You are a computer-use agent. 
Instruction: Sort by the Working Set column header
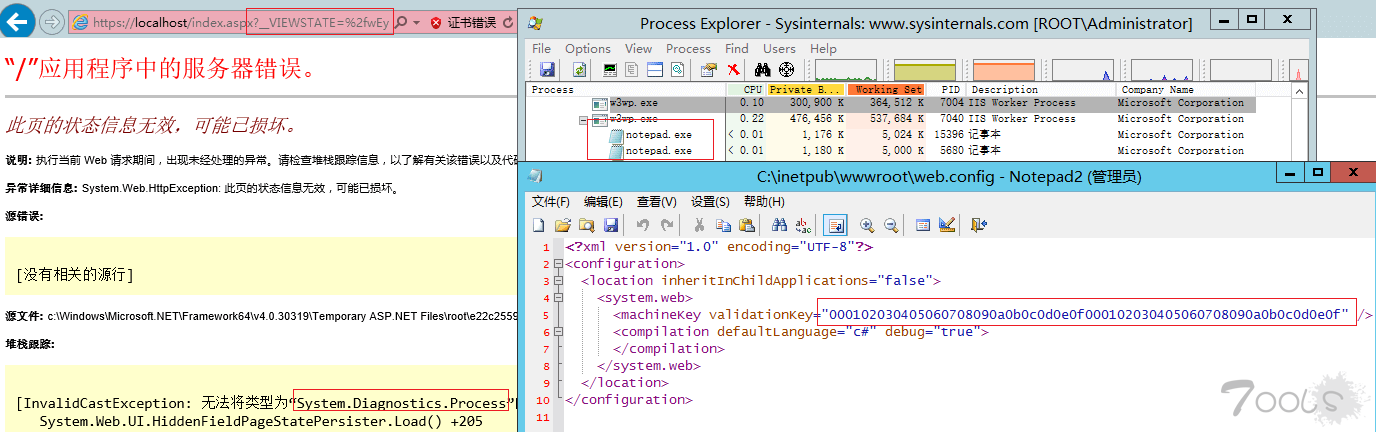(886, 89)
